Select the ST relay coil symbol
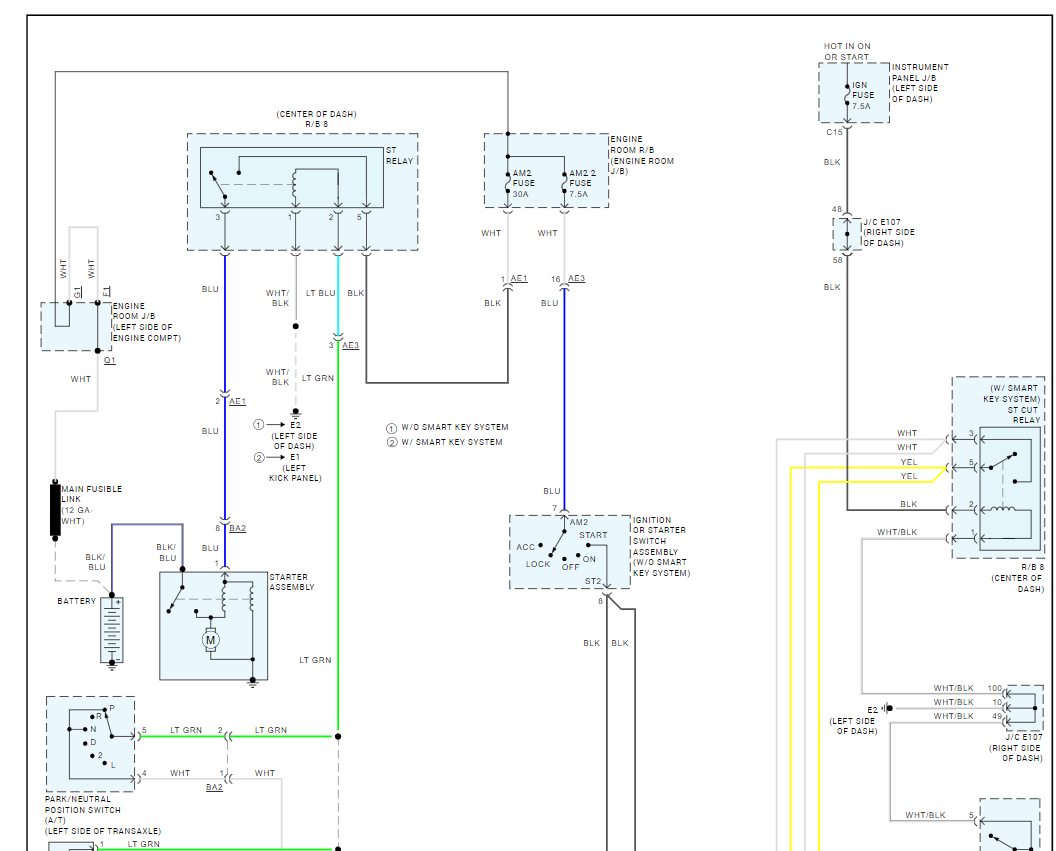 click(x=294, y=186)
